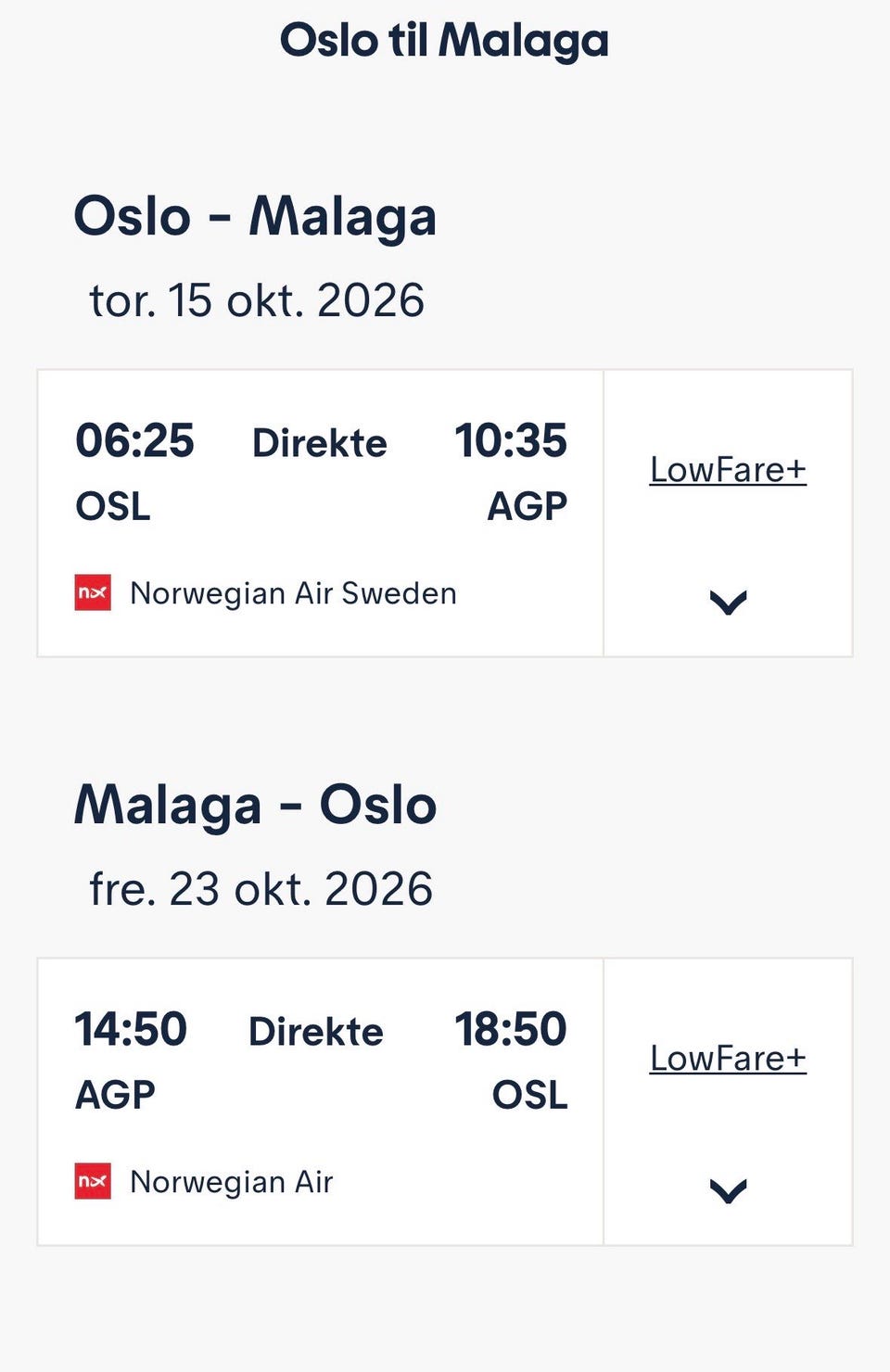
Task: Click the Direkte label on outbound flight
Action: coord(320,443)
